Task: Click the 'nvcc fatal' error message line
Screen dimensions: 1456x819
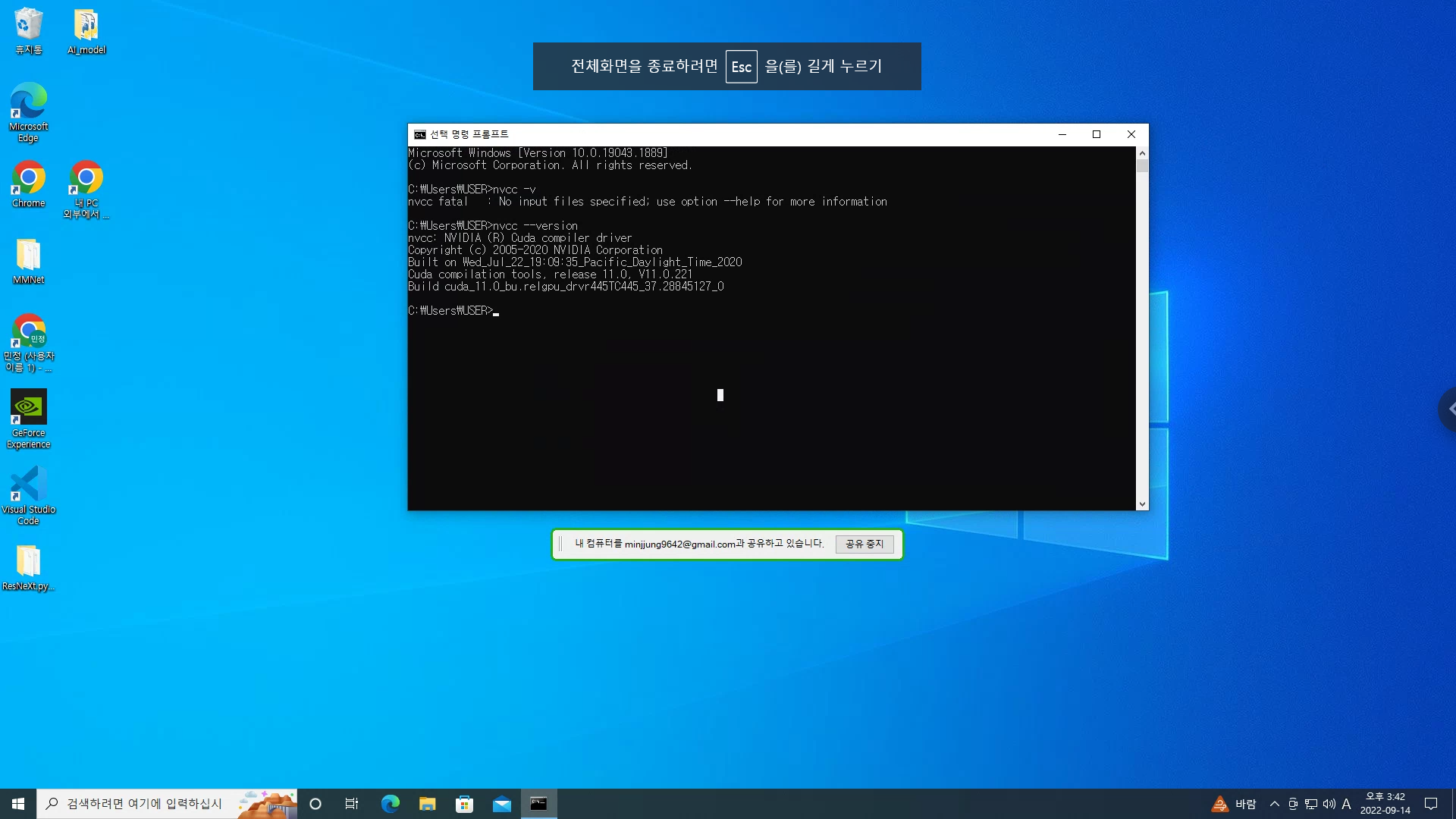Action: (648, 202)
